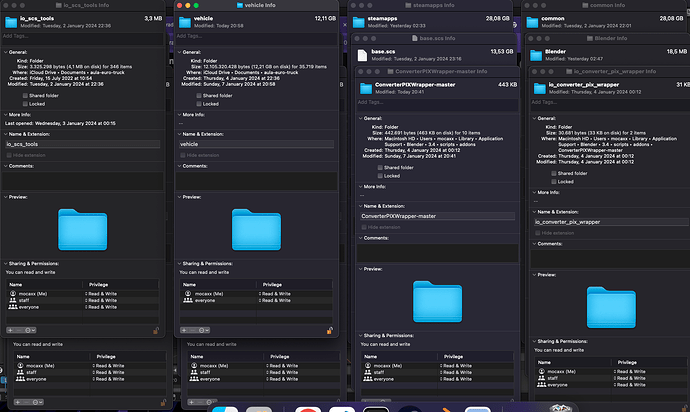Click the Privilege column header in vehicle Info
This screenshot has height=412, width=690.
(272, 285)
